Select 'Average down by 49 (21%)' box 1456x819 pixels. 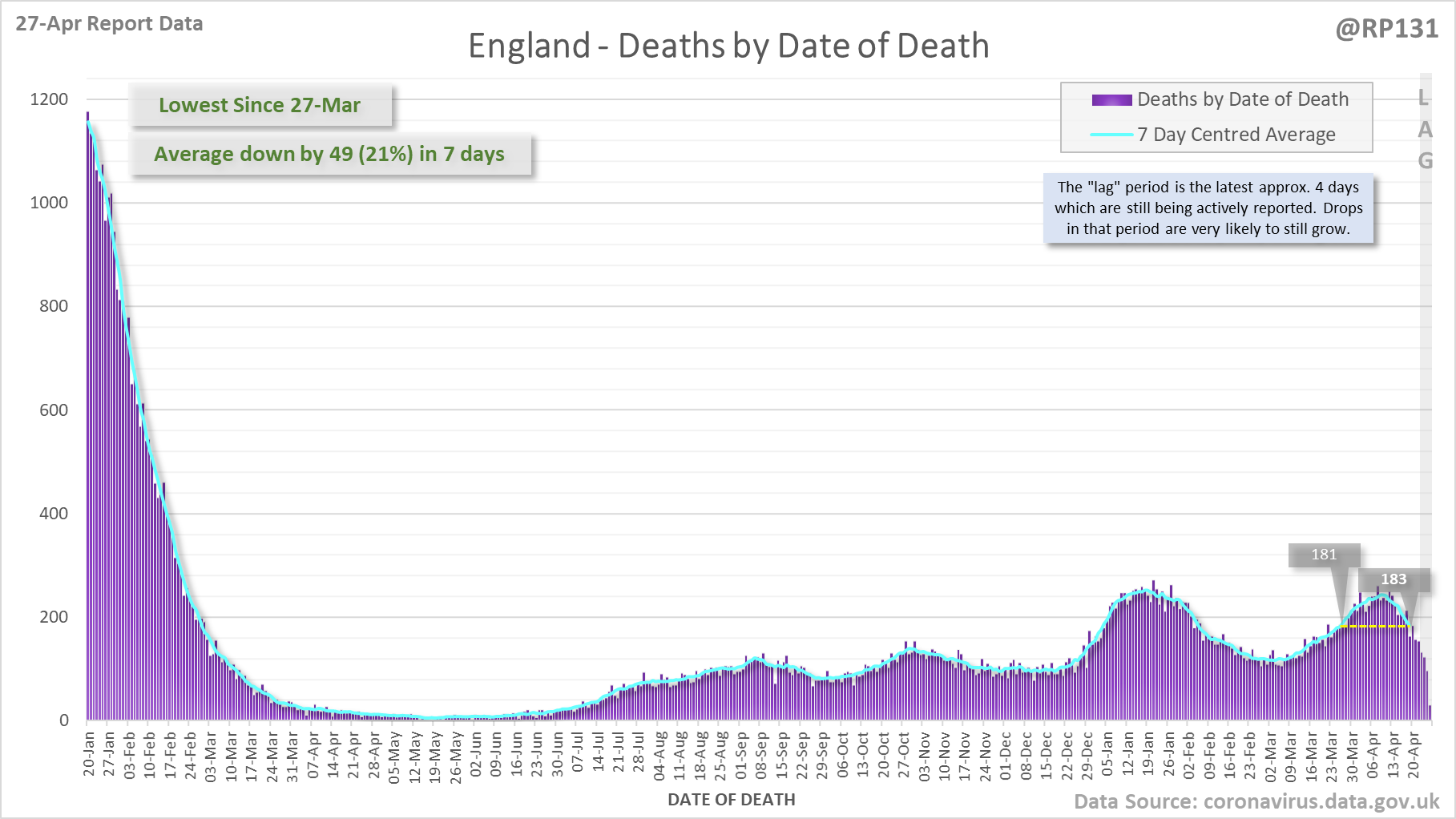pos(329,154)
